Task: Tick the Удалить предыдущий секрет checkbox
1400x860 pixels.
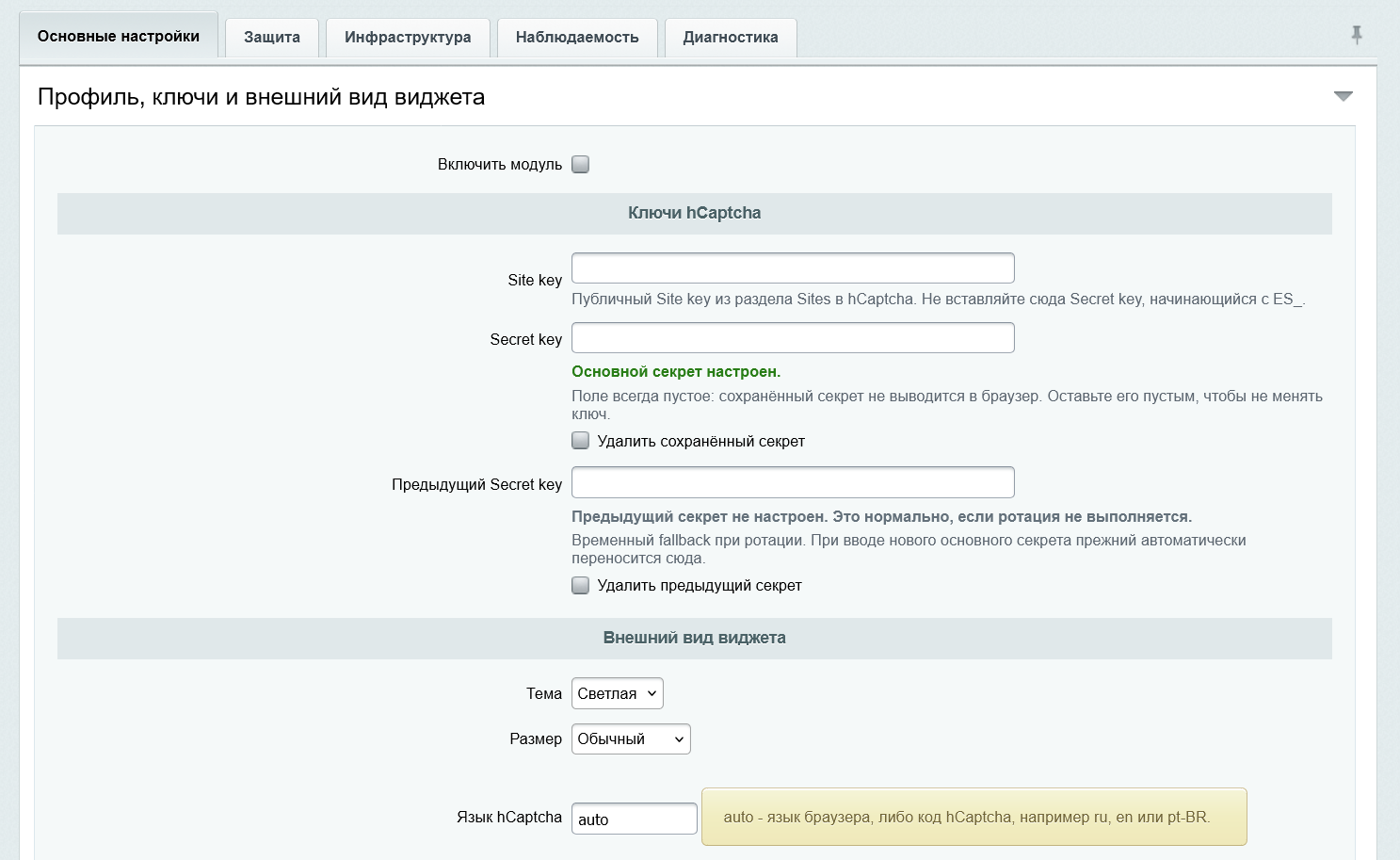Action: point(581,585)
